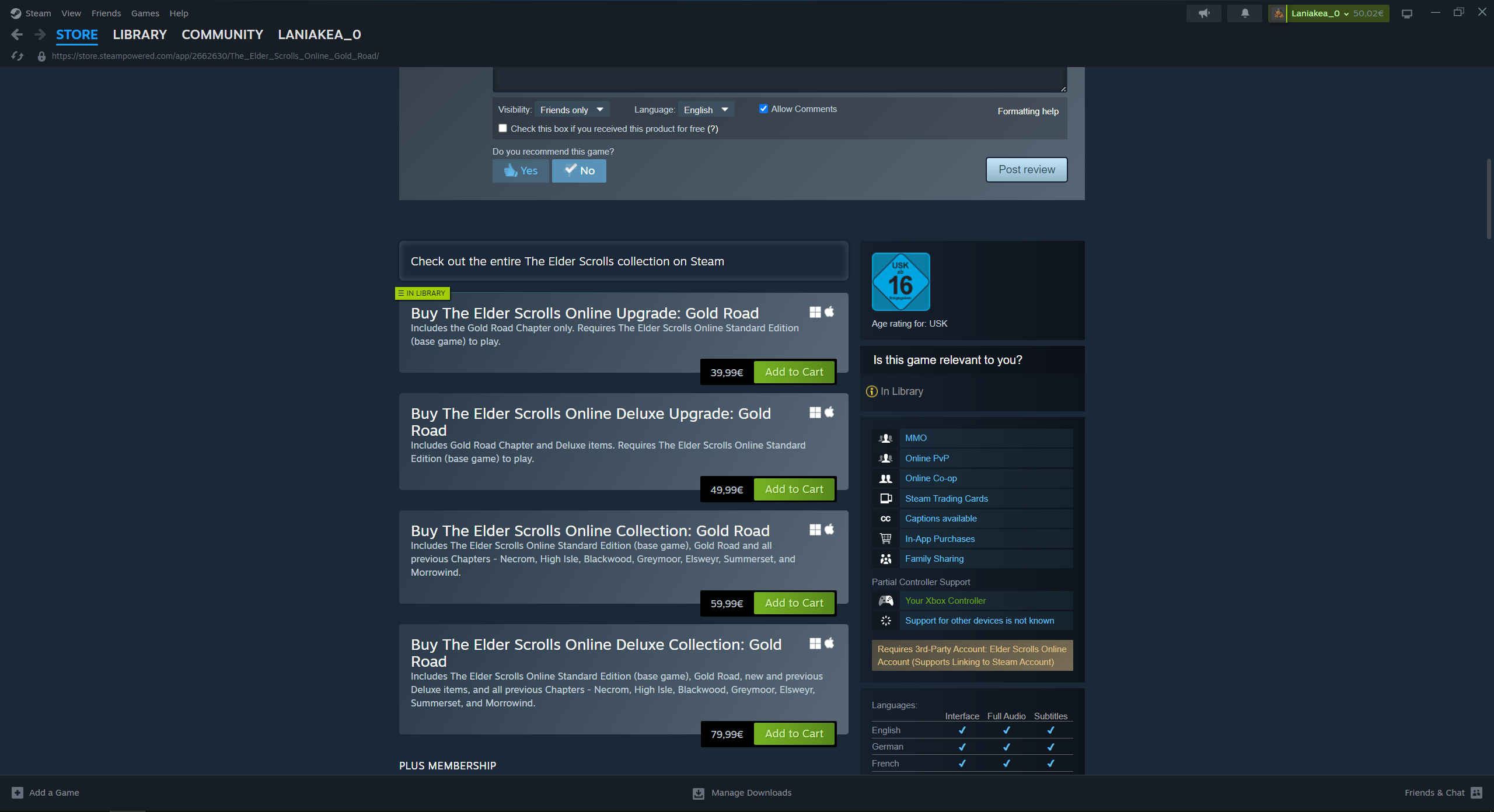
Task: Switch to the STORE tab
Action: 77,35
